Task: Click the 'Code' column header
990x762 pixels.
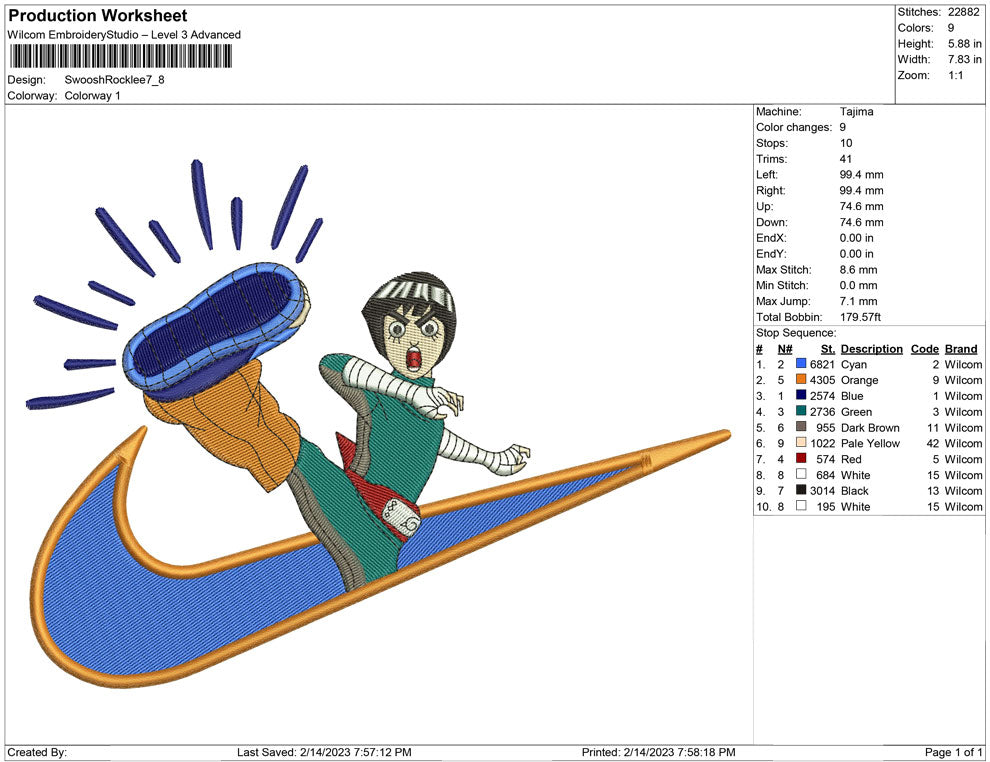Action: pyautogui.click(x=924, y=349)
